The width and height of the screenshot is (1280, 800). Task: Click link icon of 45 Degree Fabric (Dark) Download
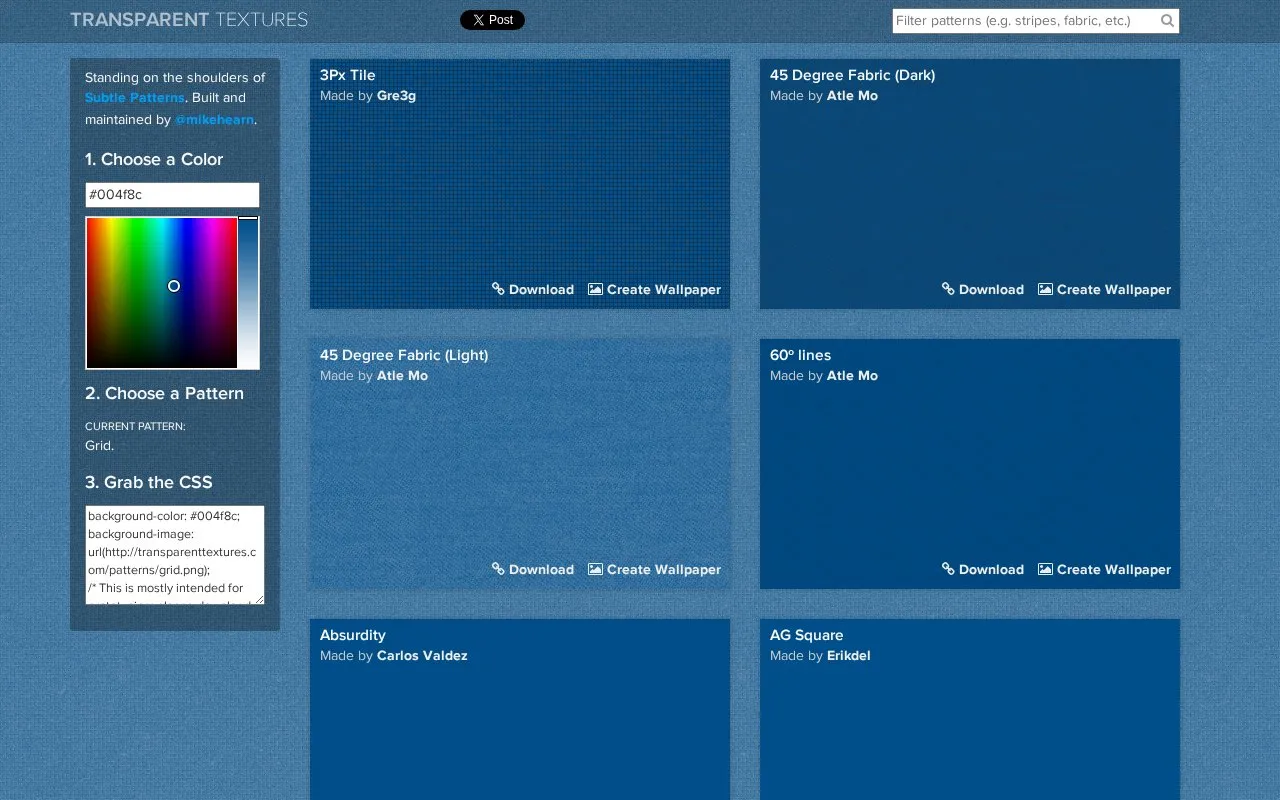pyautogui.click(x=948, y=289)
